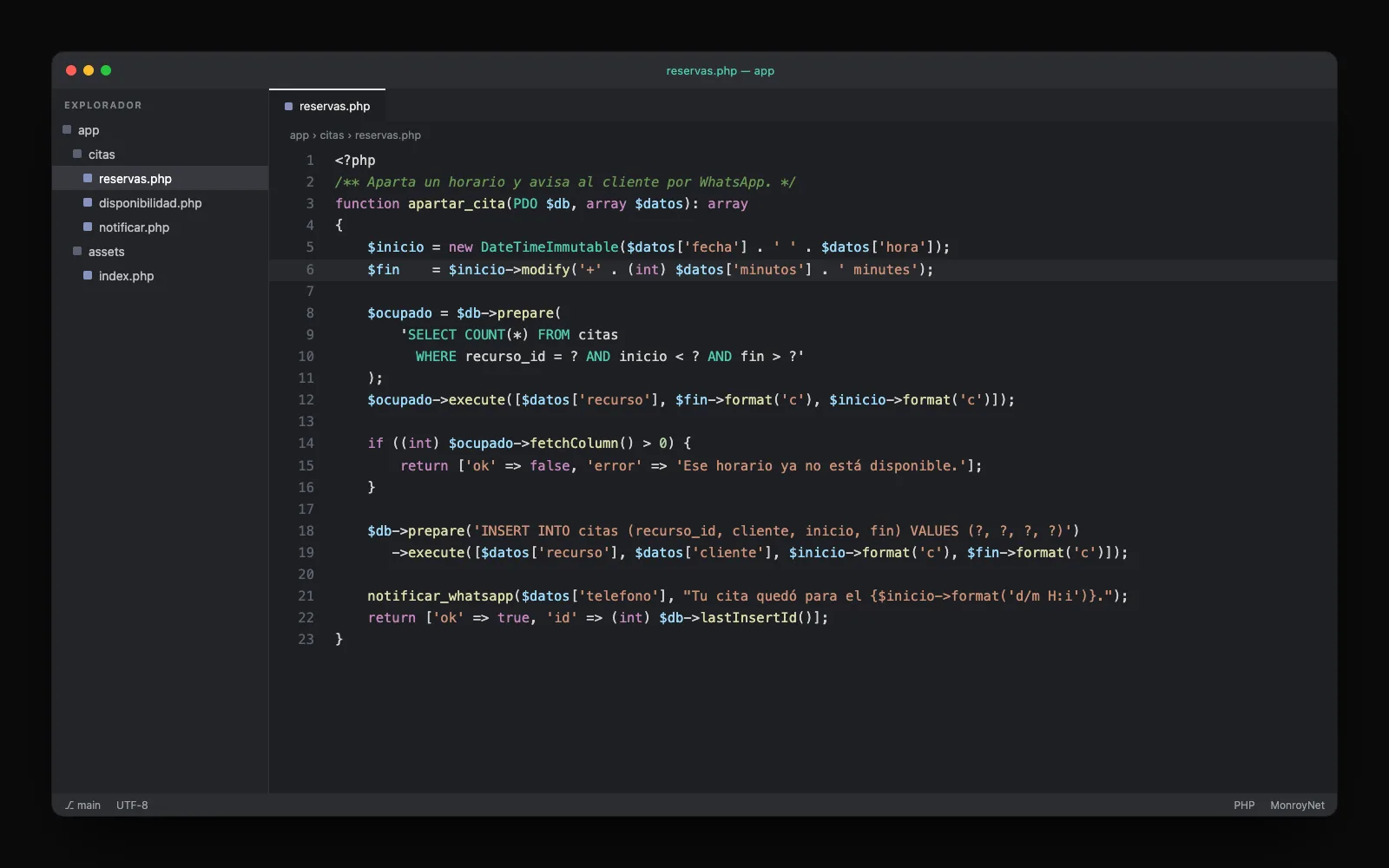Click line number 14 in the gutter

[306, 443]
